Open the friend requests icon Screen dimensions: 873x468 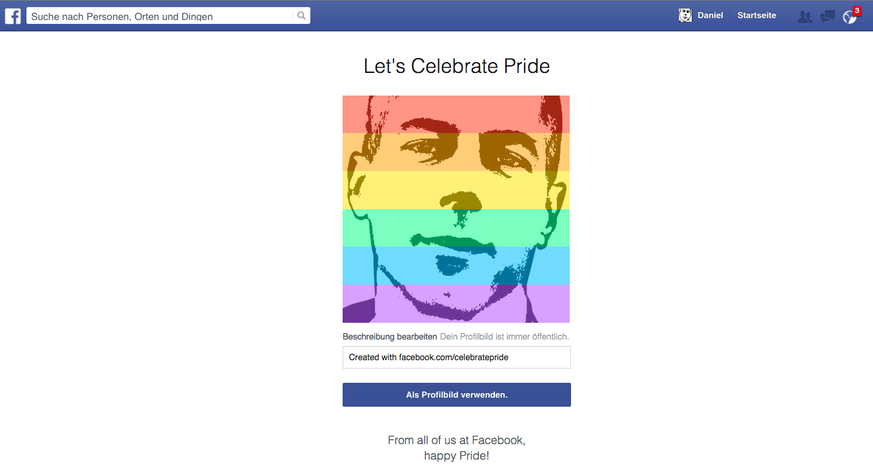804,16
